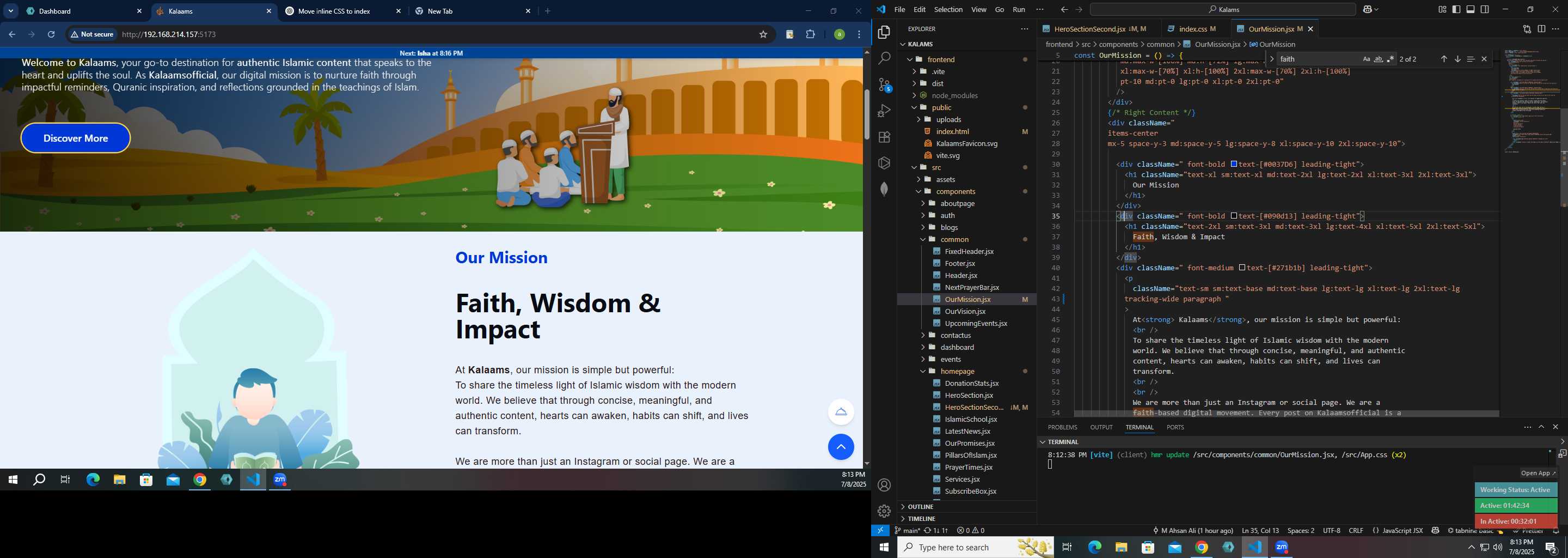Close the find widget
1568x558 pixels.
point(1484,59)
